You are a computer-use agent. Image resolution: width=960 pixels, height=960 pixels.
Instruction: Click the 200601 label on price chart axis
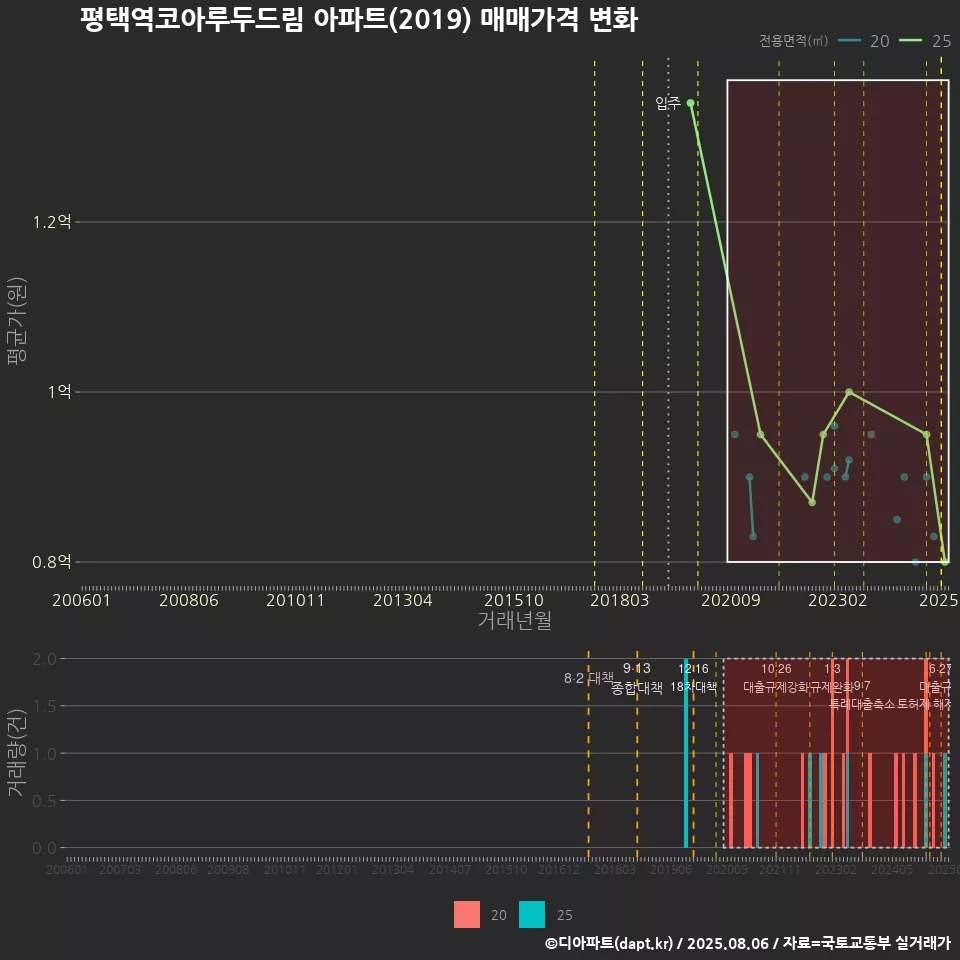pos(81,600)
